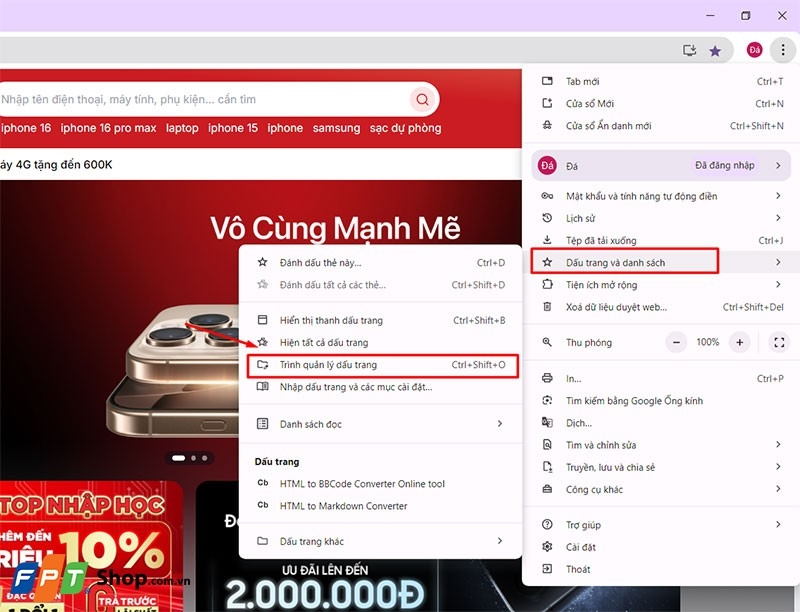
Task: Increase zoom with the plus button
Action: [x=739, y=342]
